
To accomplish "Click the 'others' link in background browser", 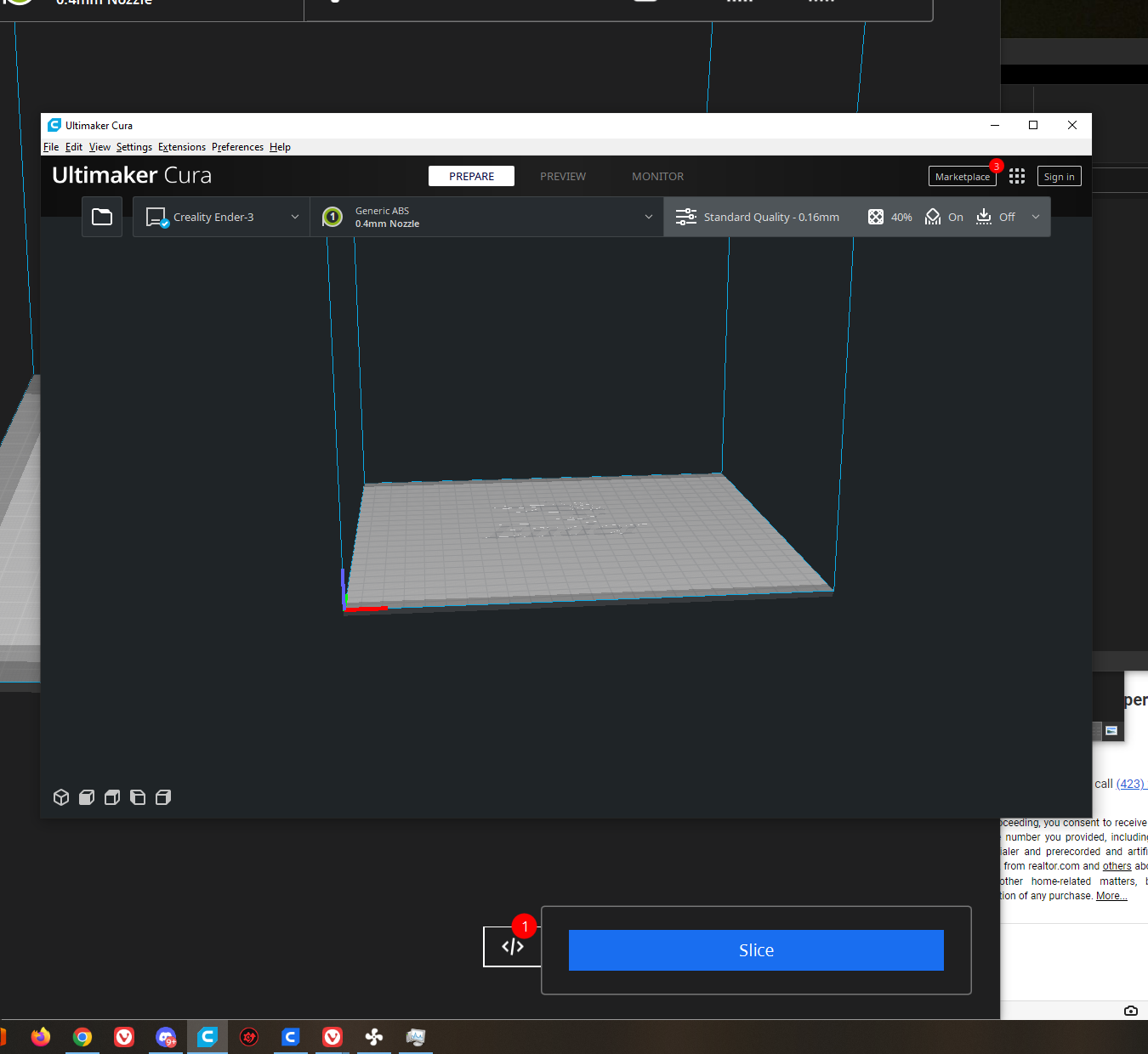I will [1117, 866].
